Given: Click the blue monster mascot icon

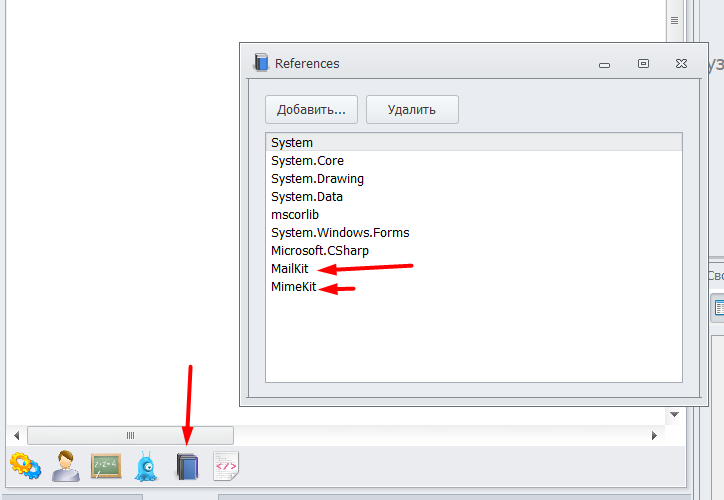Looking at the screenshot, I should [146, 466].
